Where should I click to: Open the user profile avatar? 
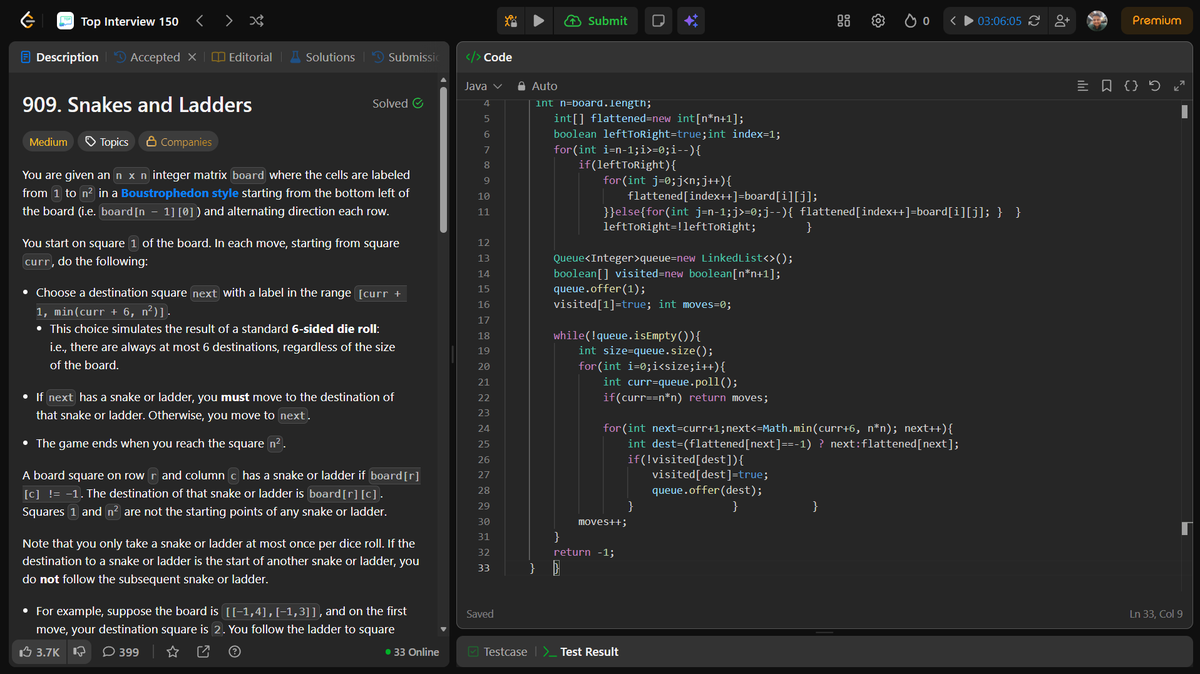tap(1097, 20)
